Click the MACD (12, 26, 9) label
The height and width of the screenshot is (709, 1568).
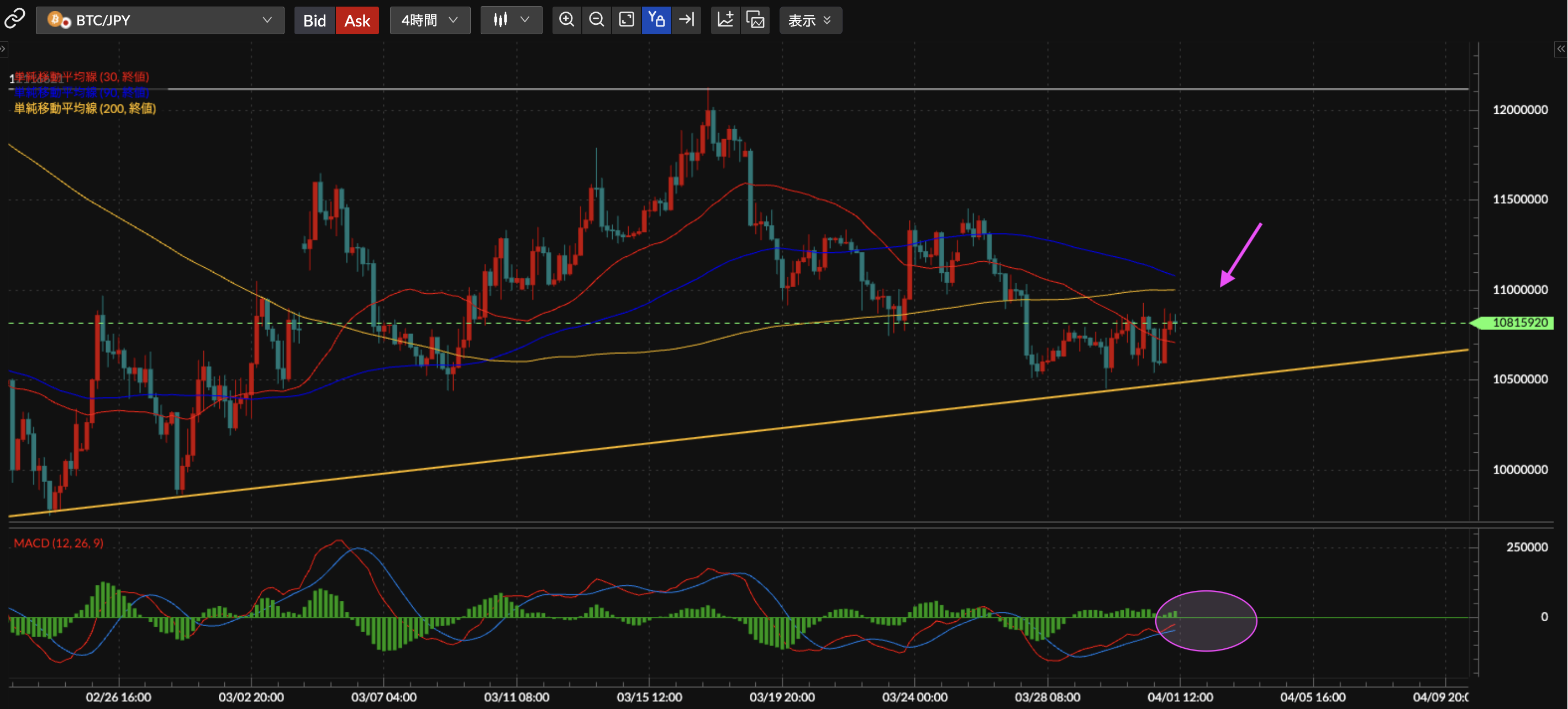[59, 543]
